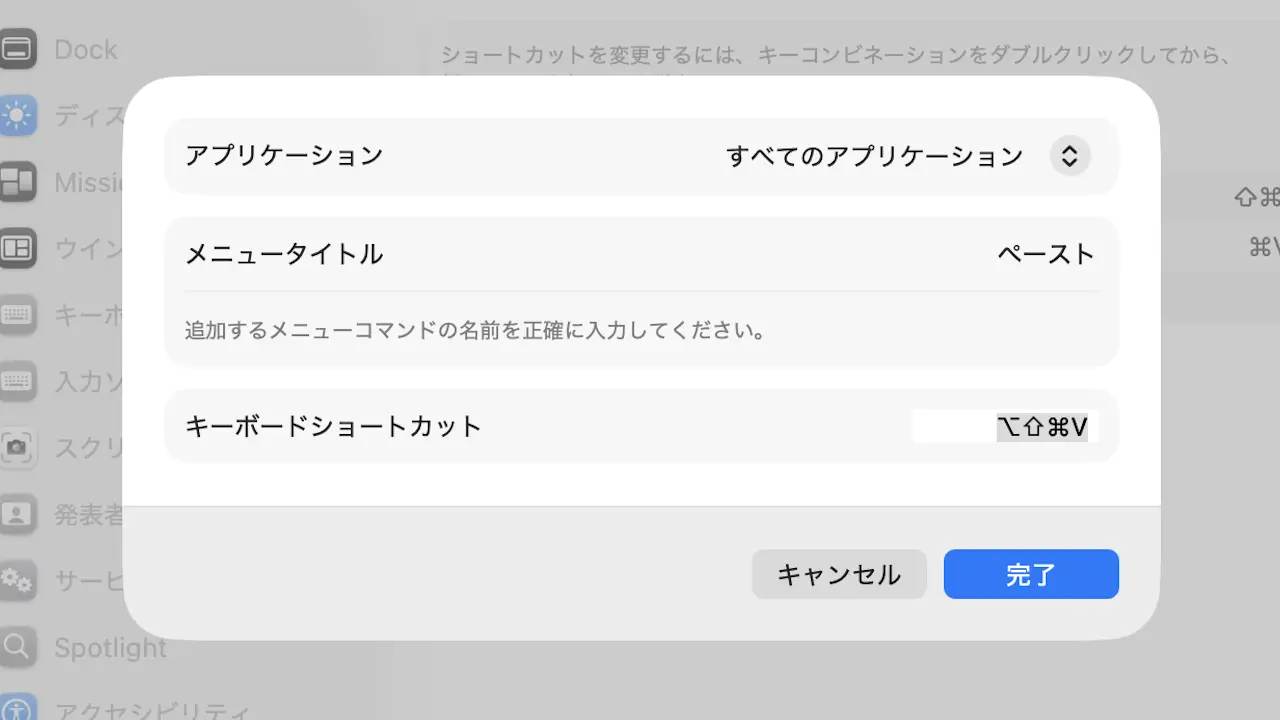Click the Dock icon in sidebar
This screenshot has width=1280, height=720.
[17, 49]
